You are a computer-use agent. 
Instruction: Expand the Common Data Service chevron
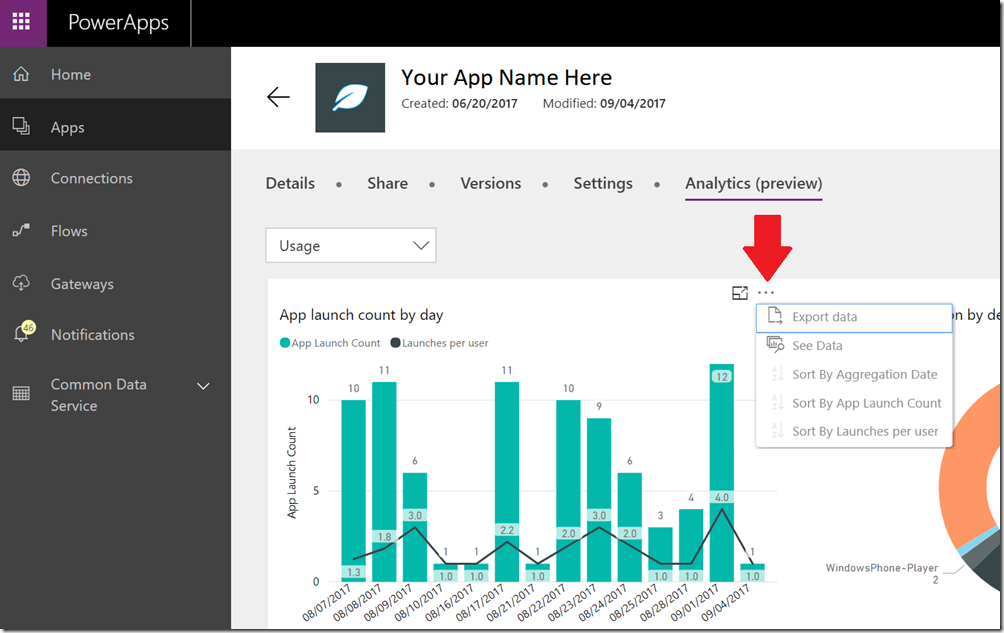tap(203, 386)
